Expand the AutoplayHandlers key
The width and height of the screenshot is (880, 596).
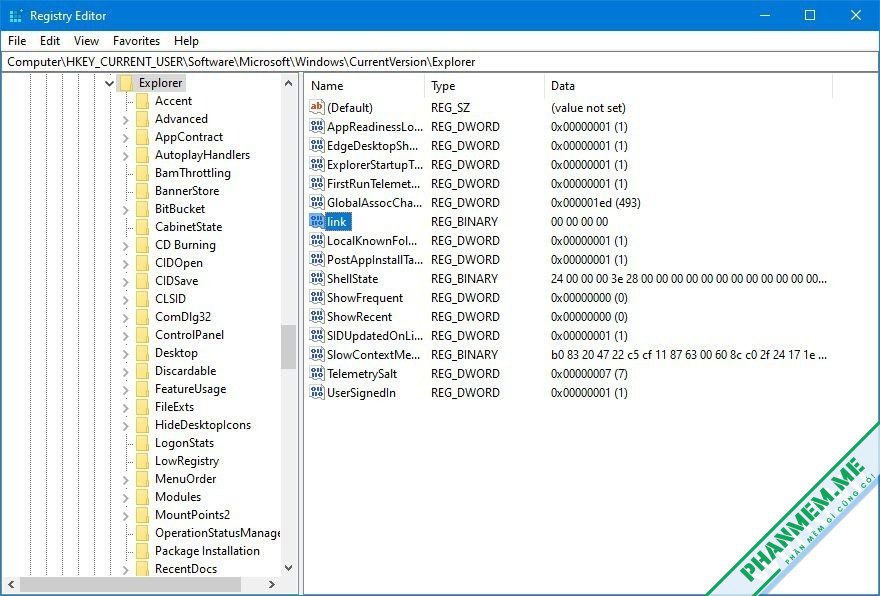tap(126, 155)
